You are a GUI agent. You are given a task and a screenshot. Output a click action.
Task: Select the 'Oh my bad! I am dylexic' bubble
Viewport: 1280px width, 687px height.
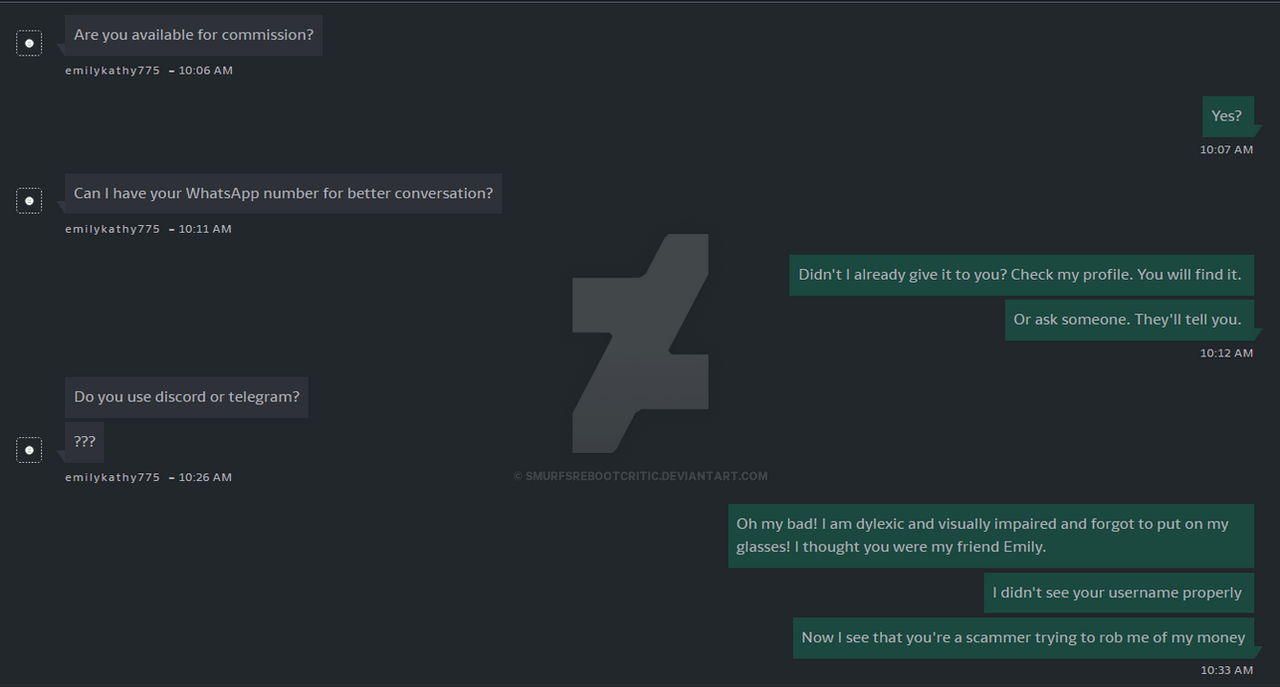click(x=990, y=535)
